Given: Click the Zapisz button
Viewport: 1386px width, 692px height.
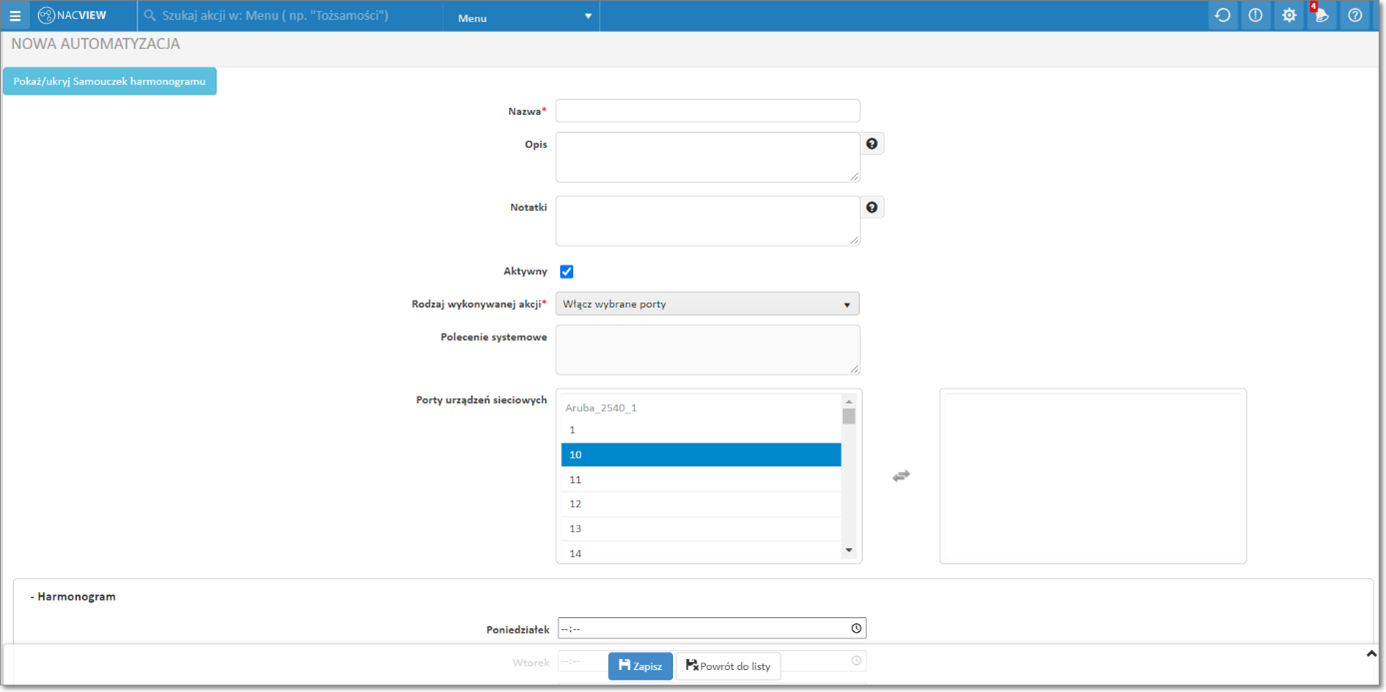Looking at the screenshot, I should click(640, 666).
